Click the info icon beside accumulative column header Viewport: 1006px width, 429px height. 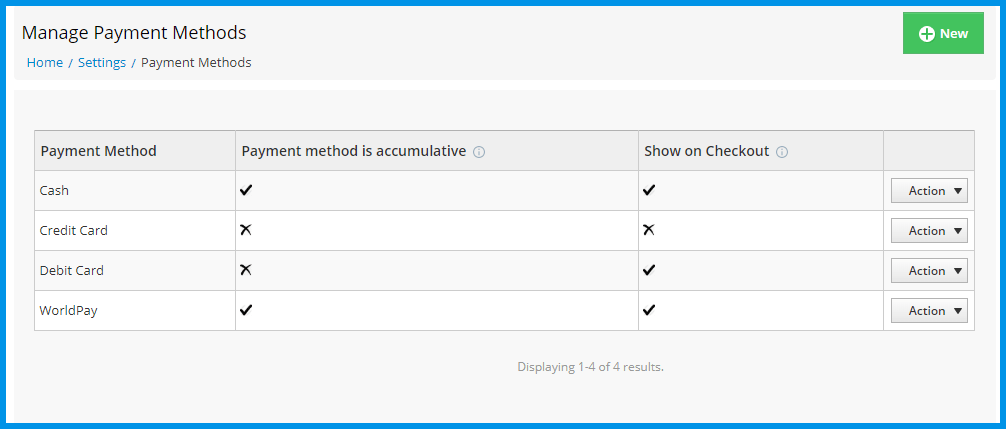click(x=479, y=152)
